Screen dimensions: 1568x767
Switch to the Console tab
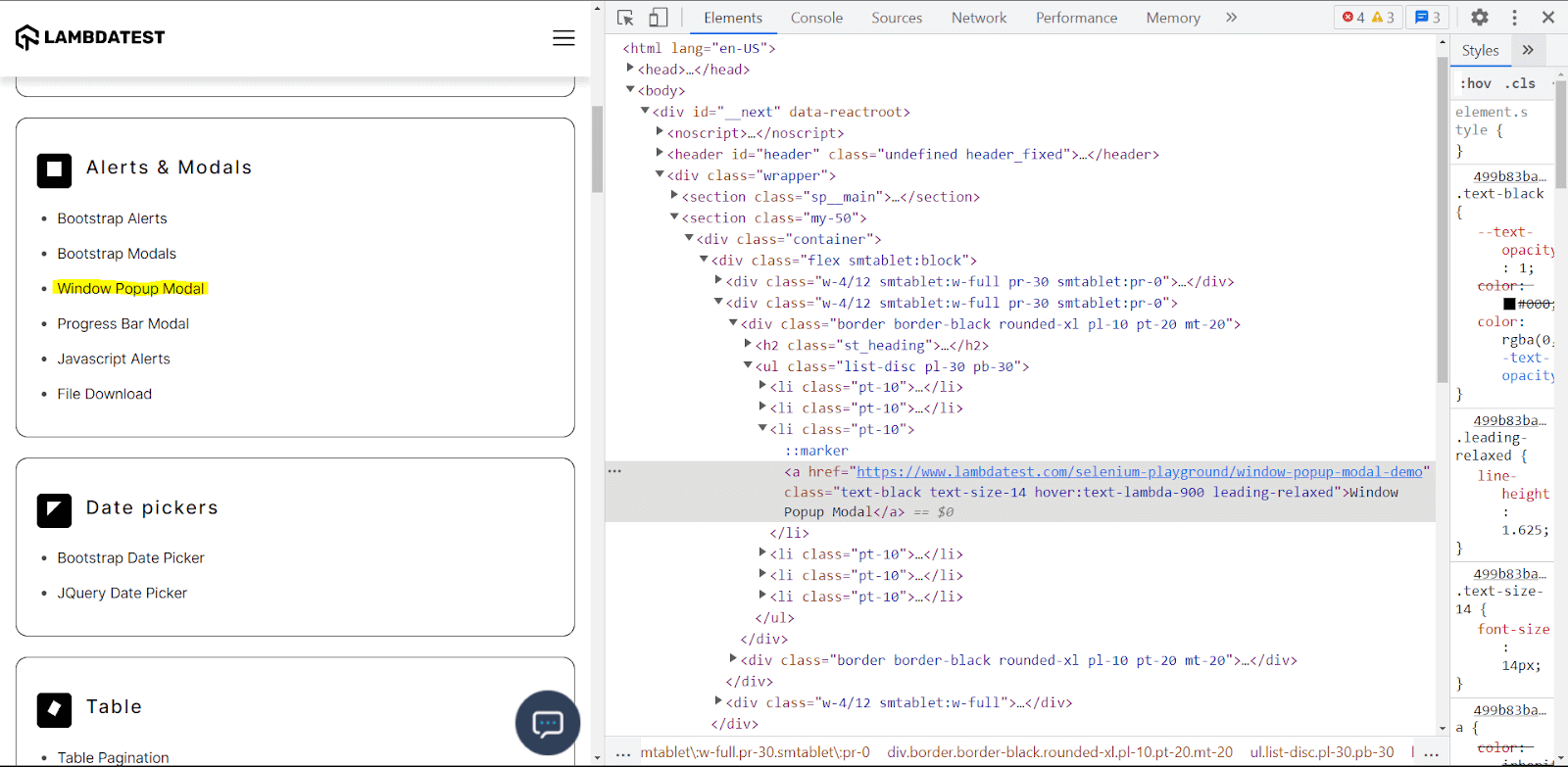(816, 18)
